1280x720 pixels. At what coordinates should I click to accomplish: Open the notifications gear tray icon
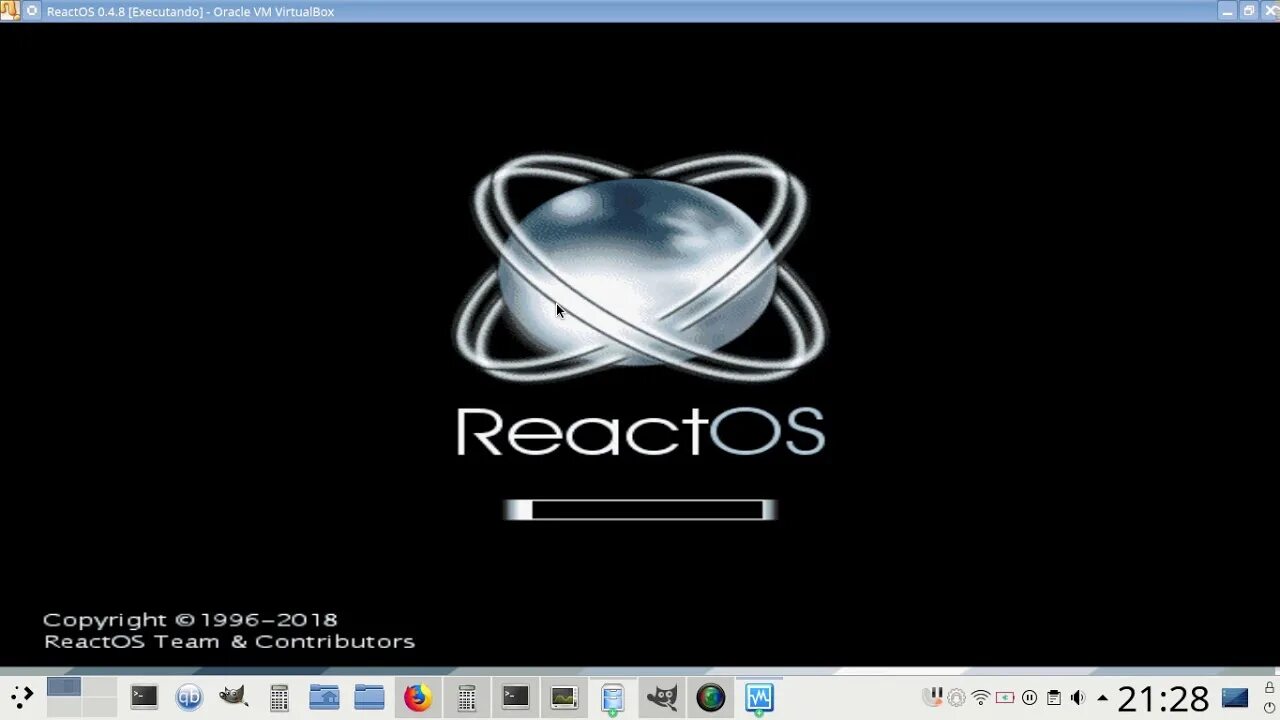point(957,698)
